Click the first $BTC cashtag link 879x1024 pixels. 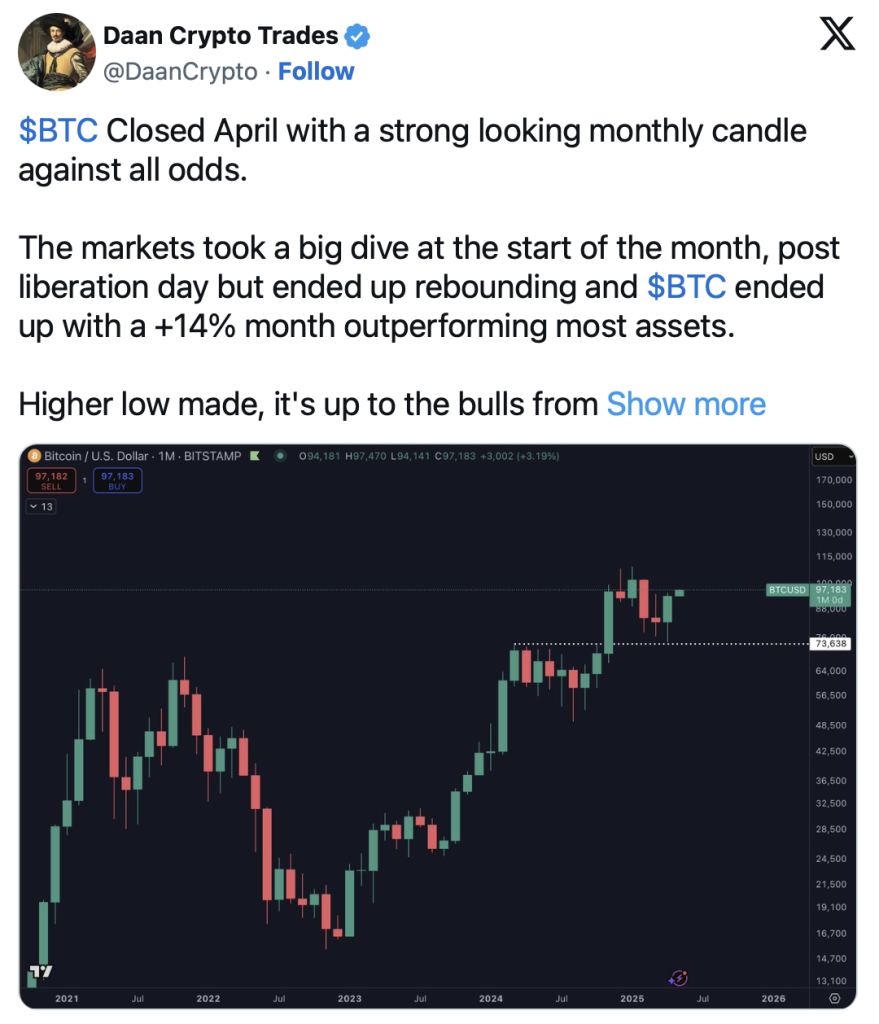coord(58,131)
